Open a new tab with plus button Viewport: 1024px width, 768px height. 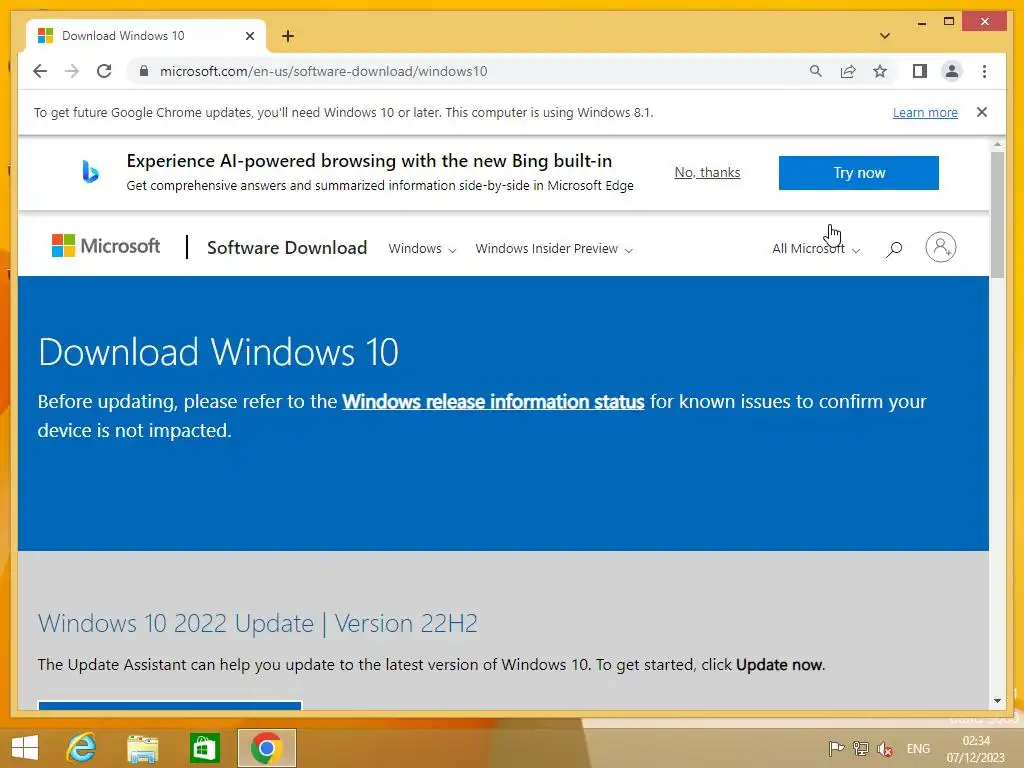(x=288, y=36)
